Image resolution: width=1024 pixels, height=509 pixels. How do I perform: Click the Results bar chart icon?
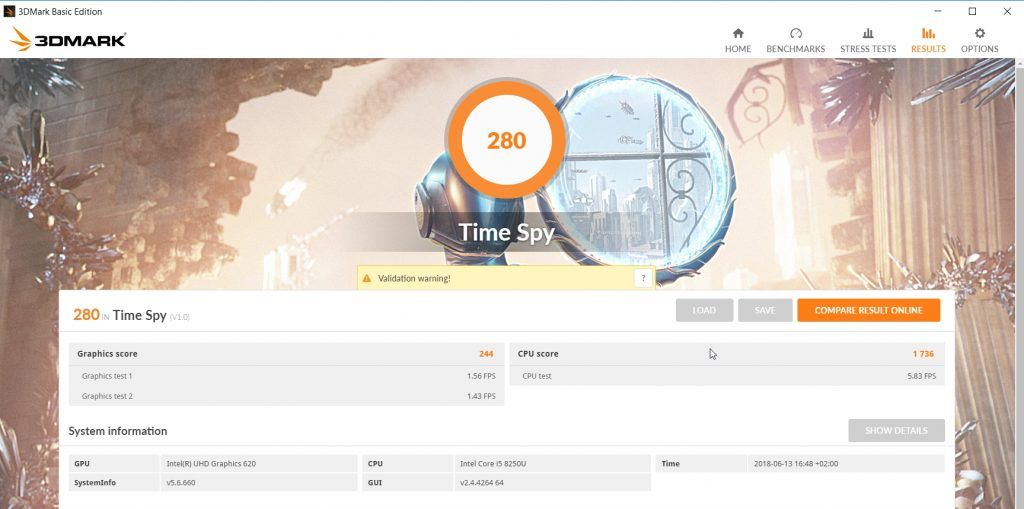click(928, 33)
